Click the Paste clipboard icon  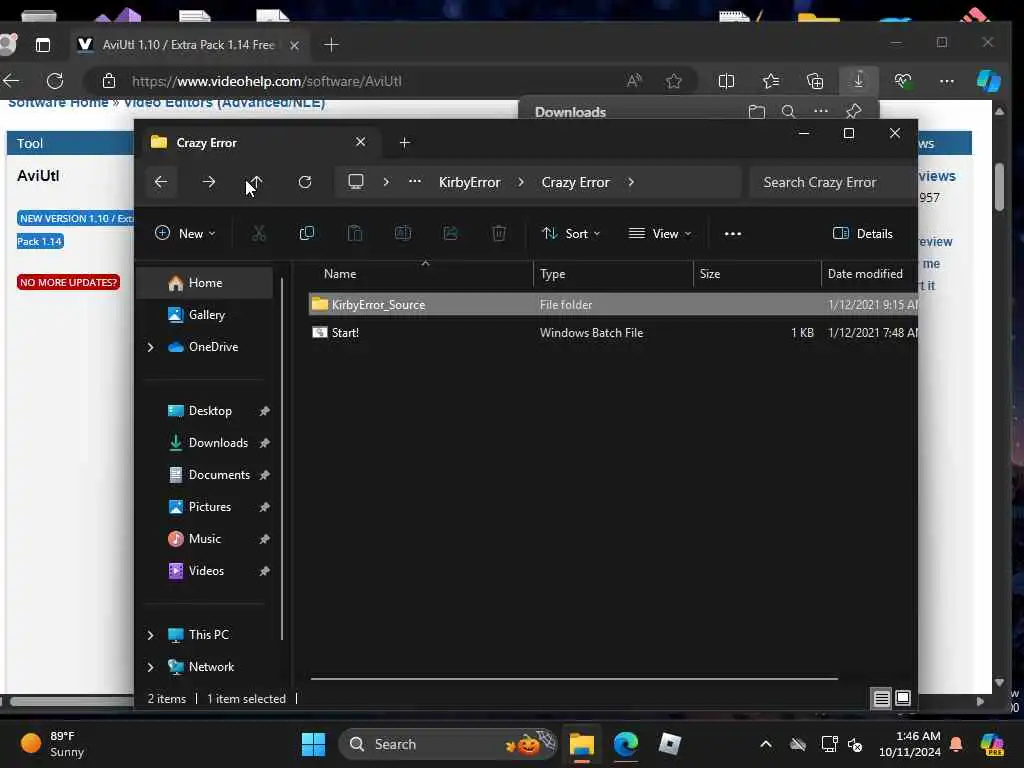[x=355, y=233]
